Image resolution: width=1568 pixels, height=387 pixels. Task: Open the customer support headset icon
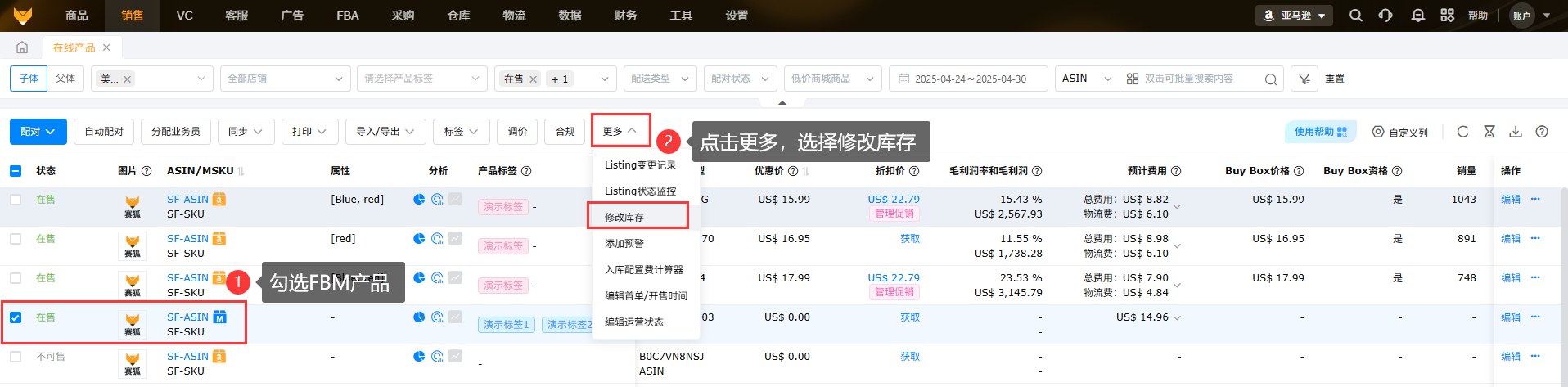point(1386,16)
